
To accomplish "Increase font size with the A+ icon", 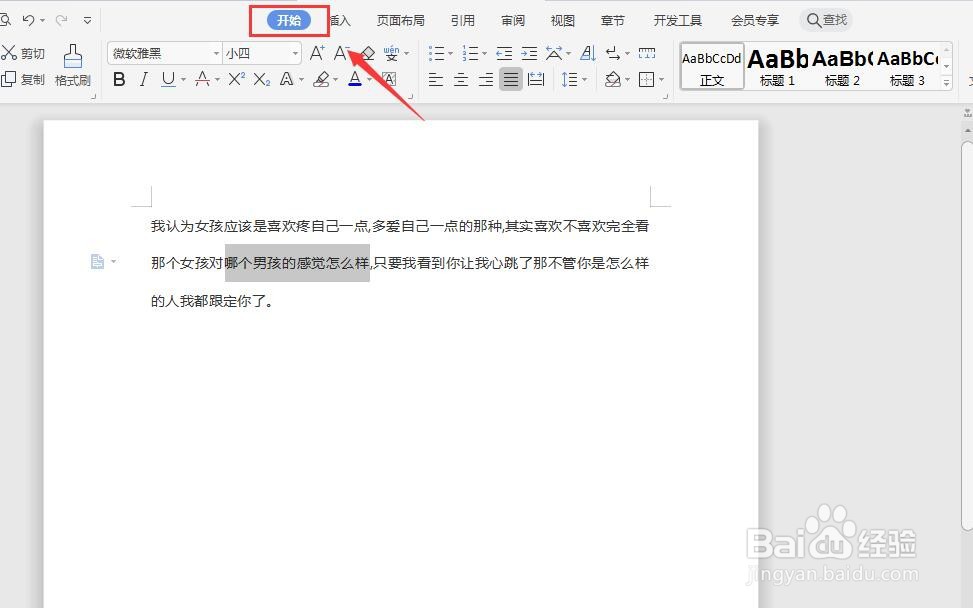I will click(x=317, y=52).
